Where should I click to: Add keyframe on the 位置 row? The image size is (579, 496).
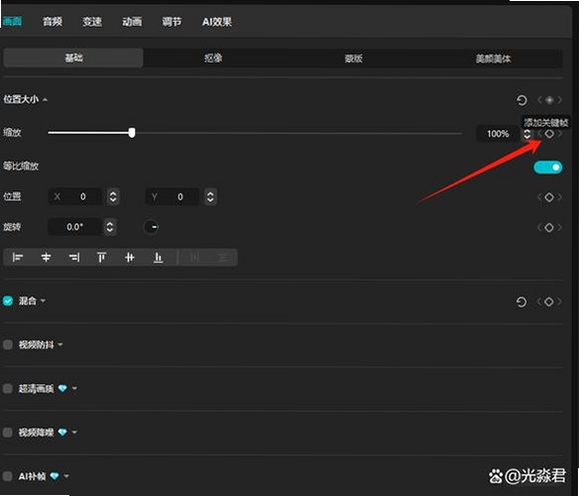(549, 197)
